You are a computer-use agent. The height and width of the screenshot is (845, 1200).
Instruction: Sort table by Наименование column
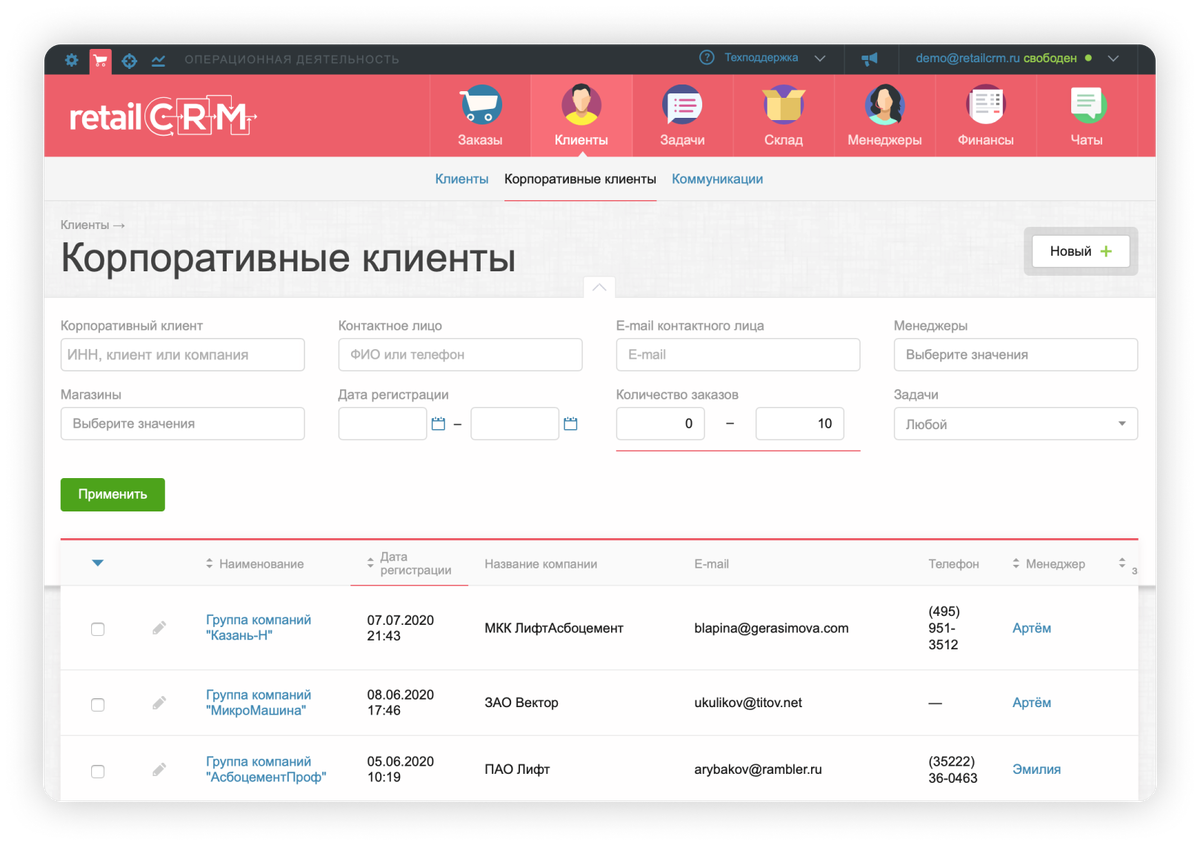[255, 564]
